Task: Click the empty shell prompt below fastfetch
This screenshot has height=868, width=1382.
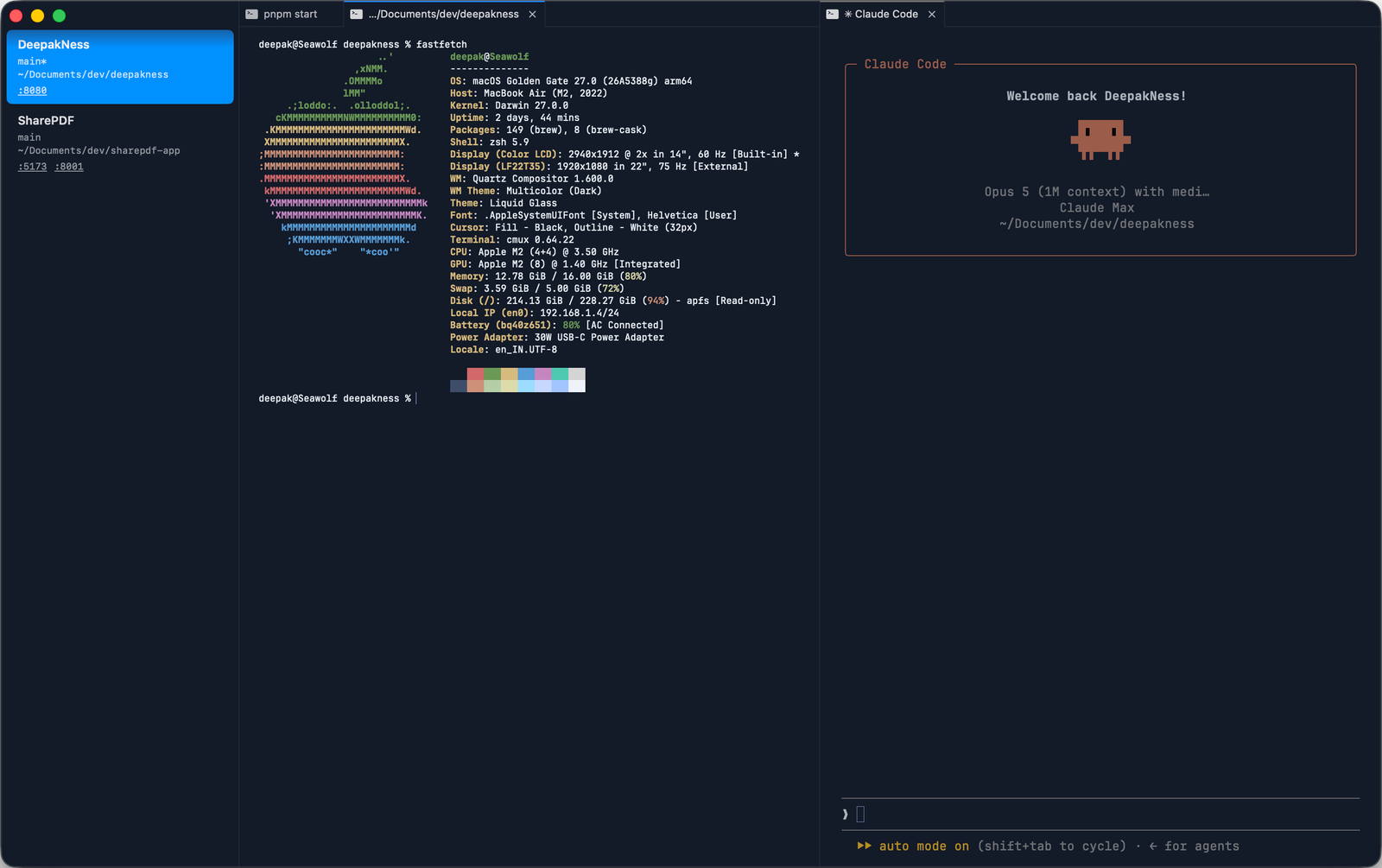Action: pos(337,399)
